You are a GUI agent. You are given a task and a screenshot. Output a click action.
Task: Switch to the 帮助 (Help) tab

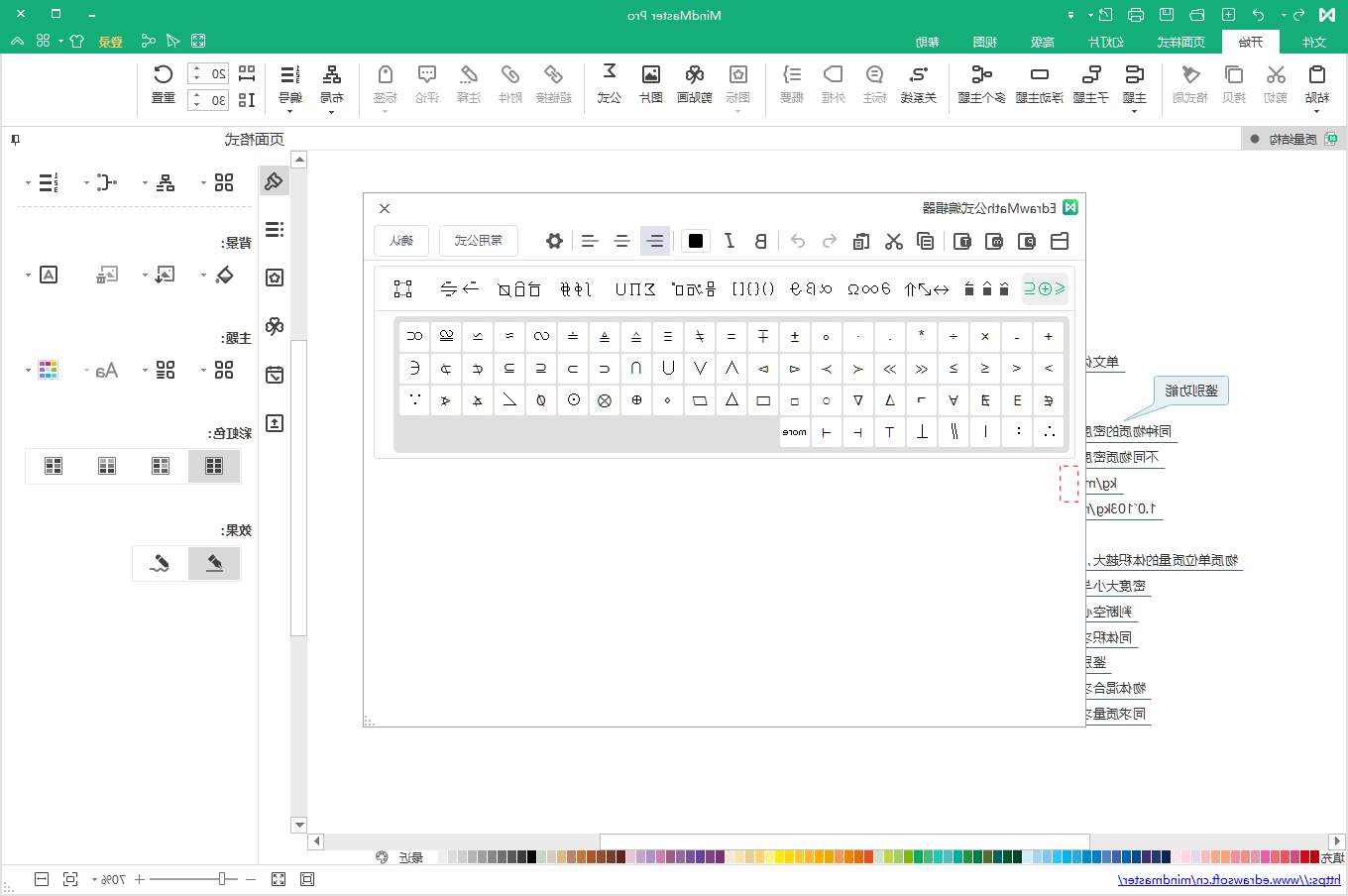coord(928,42)
